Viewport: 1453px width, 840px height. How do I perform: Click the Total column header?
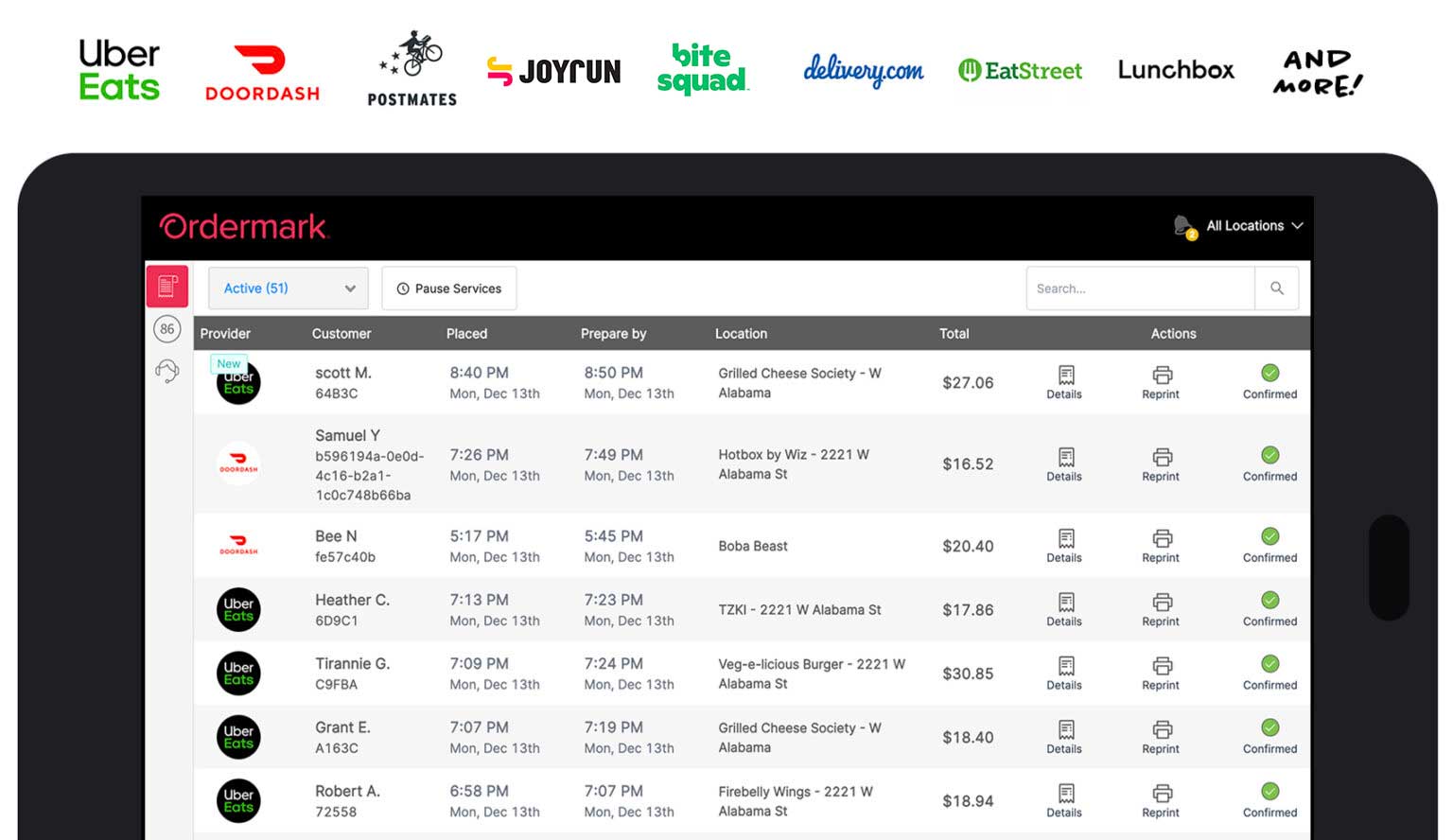(x=954, y=334)
